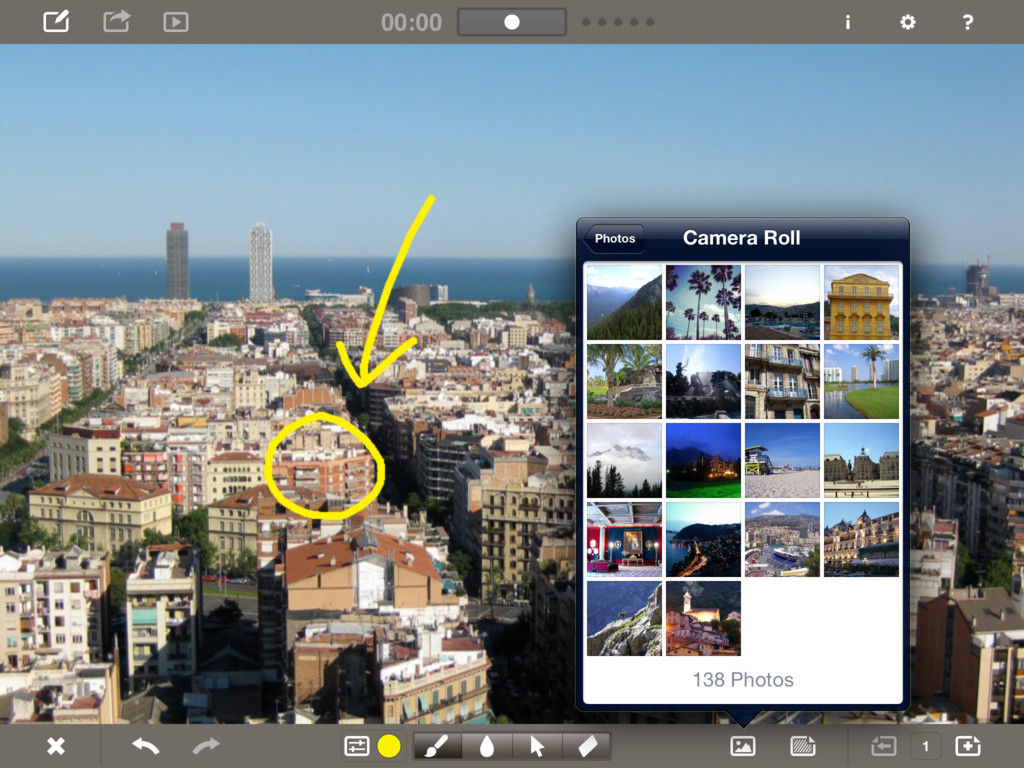Tap the record button in the top bar
This screenshot has height=768, width=1024.
click(x=512, y=22)
